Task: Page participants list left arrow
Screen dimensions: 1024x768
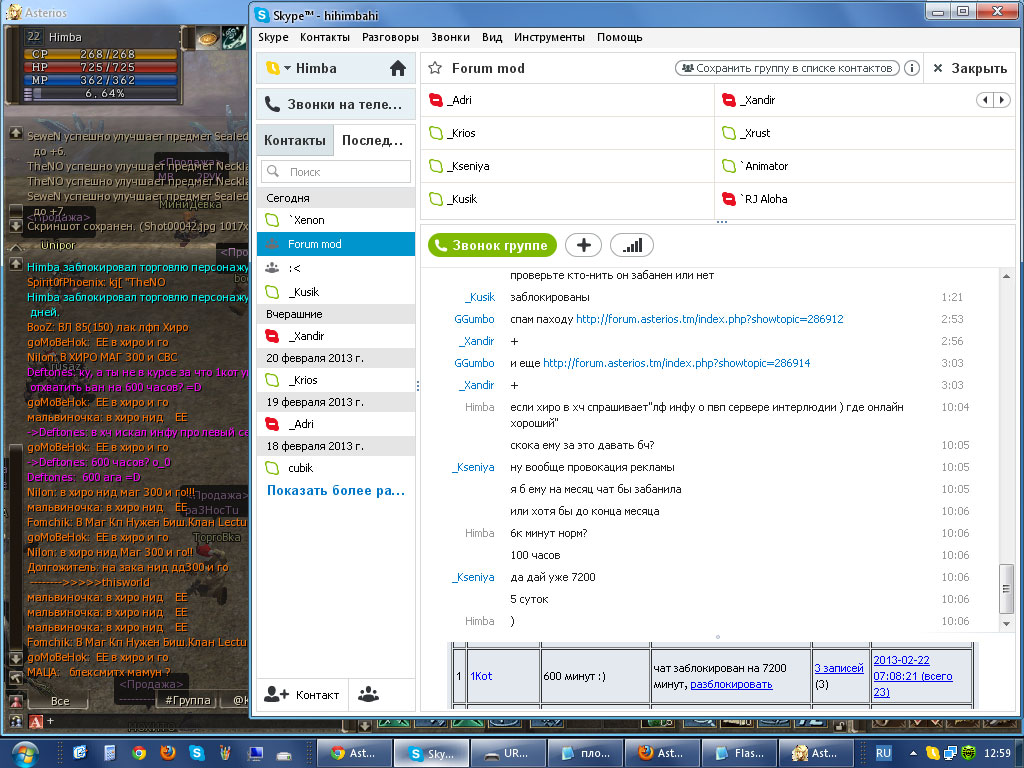Action: coord(984,100)
